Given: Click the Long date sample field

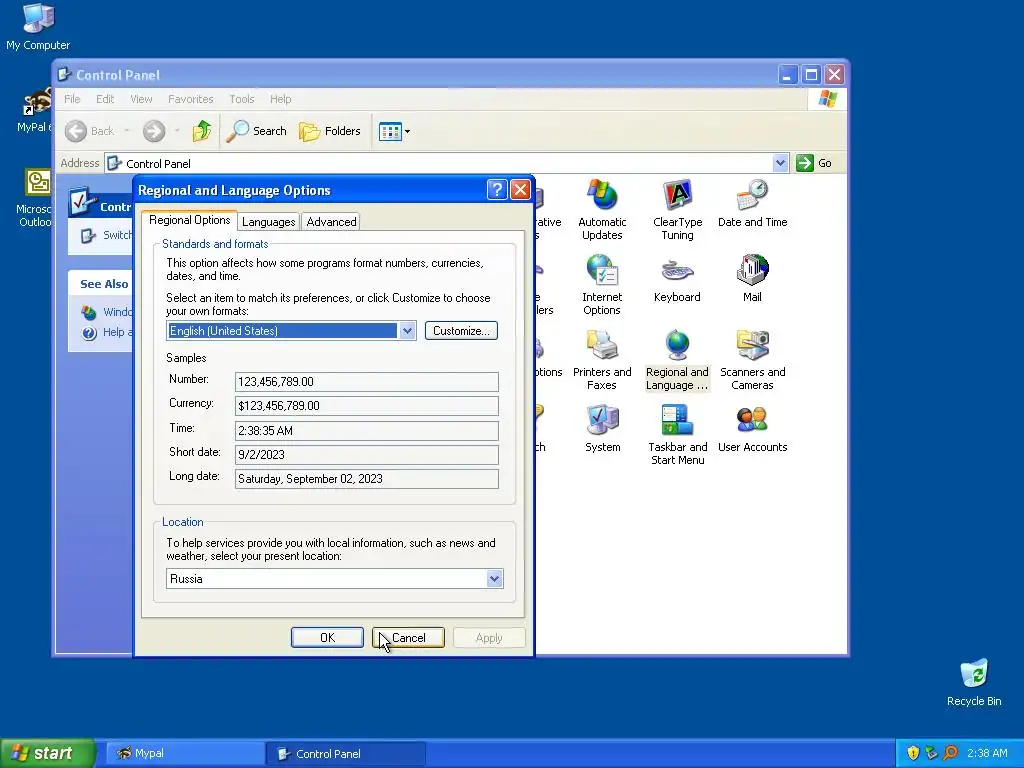Looking at the screenshot, I should click(x=366, y=479).
